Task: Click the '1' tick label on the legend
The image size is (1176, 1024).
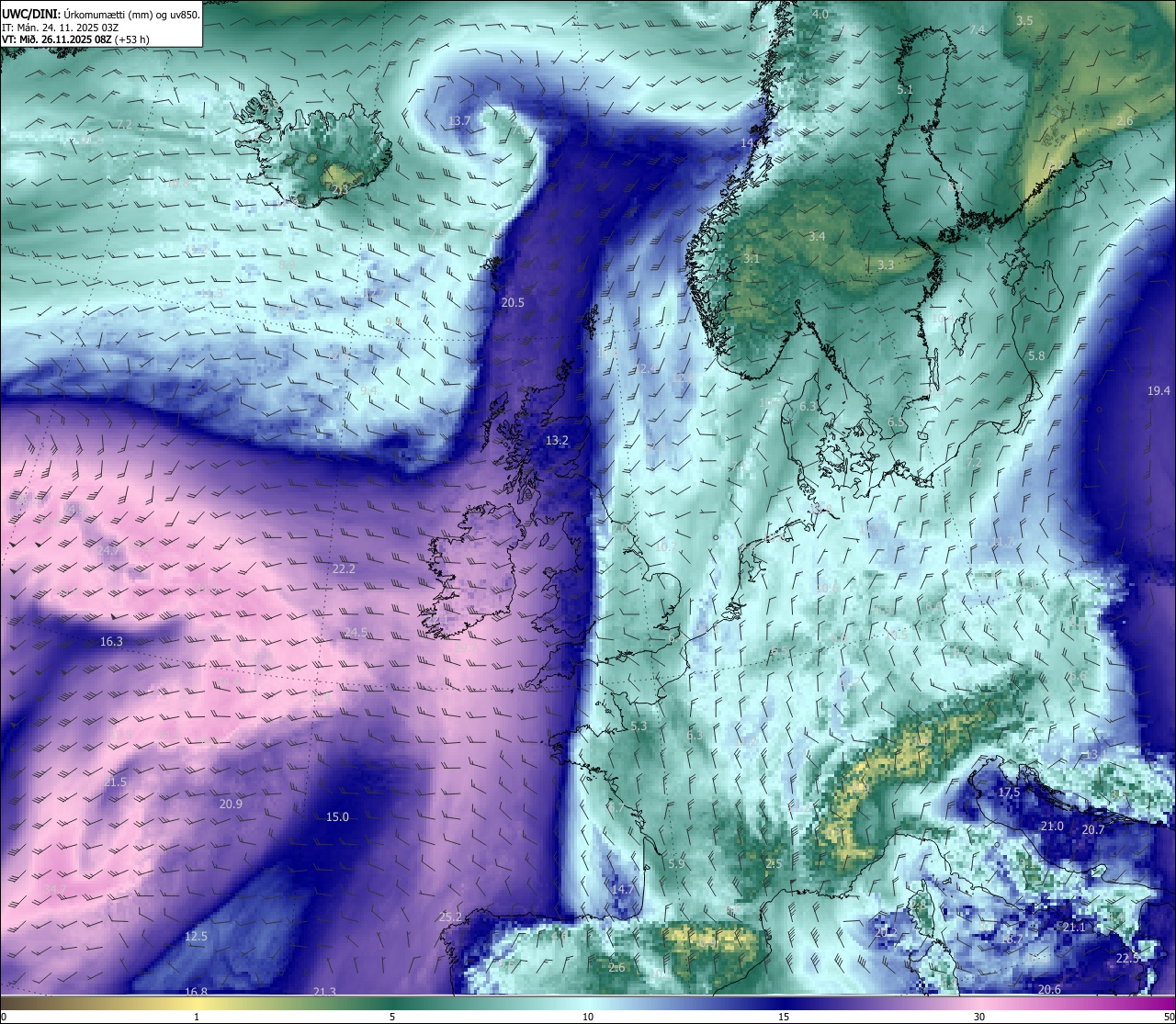Action: 197,1017
